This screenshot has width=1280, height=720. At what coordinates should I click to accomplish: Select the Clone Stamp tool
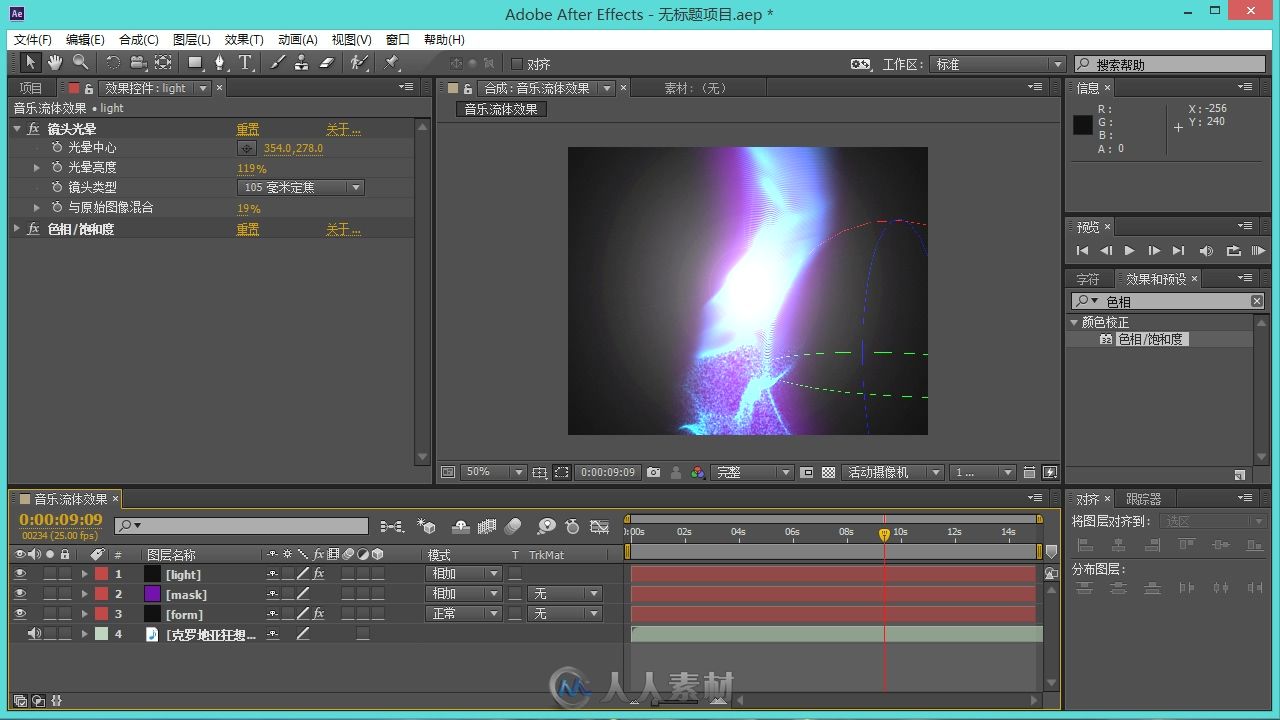(301, 63)
